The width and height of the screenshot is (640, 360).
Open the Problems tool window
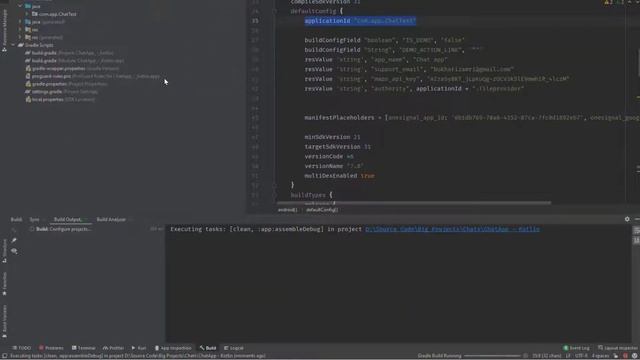coord(51,348)
